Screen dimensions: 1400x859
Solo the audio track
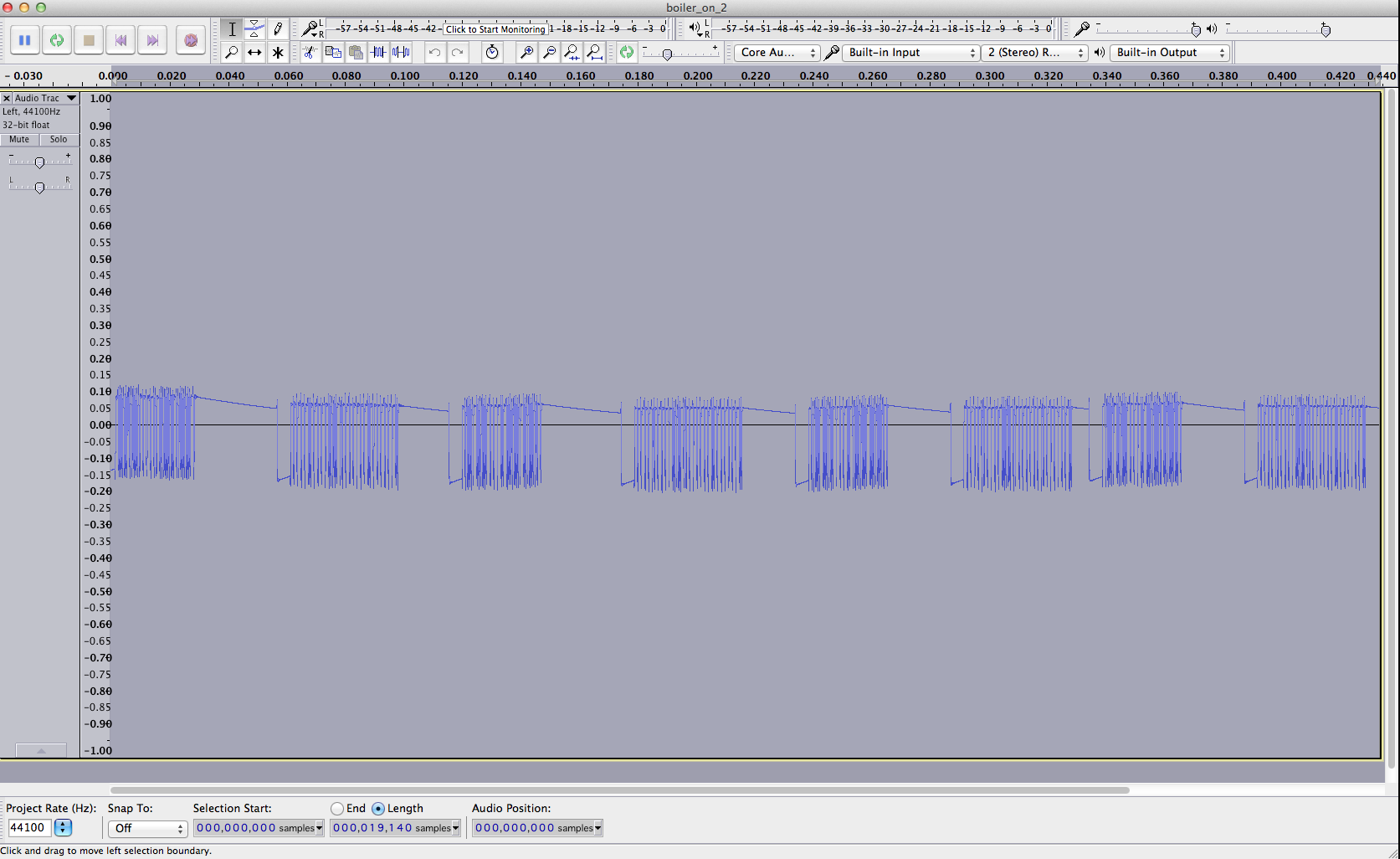point(59,140)
